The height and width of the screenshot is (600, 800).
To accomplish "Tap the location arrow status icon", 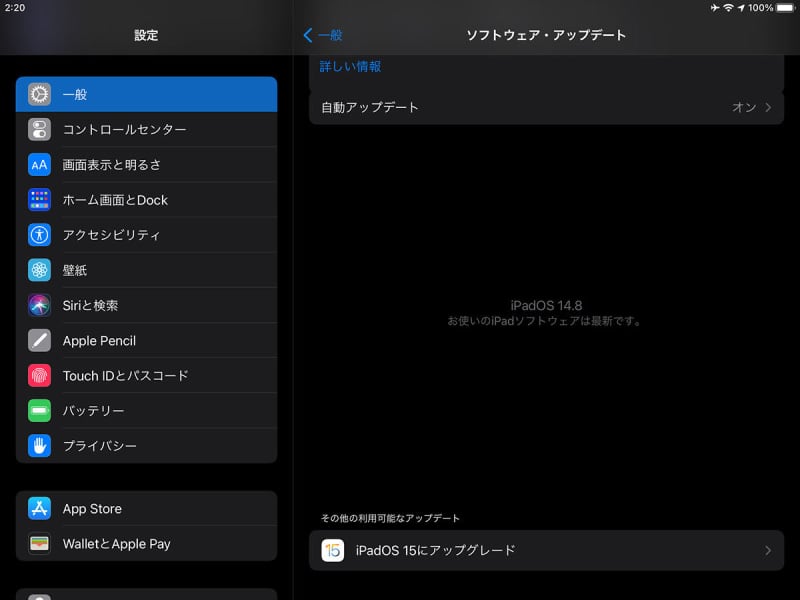I will click(x=741, y=8).
